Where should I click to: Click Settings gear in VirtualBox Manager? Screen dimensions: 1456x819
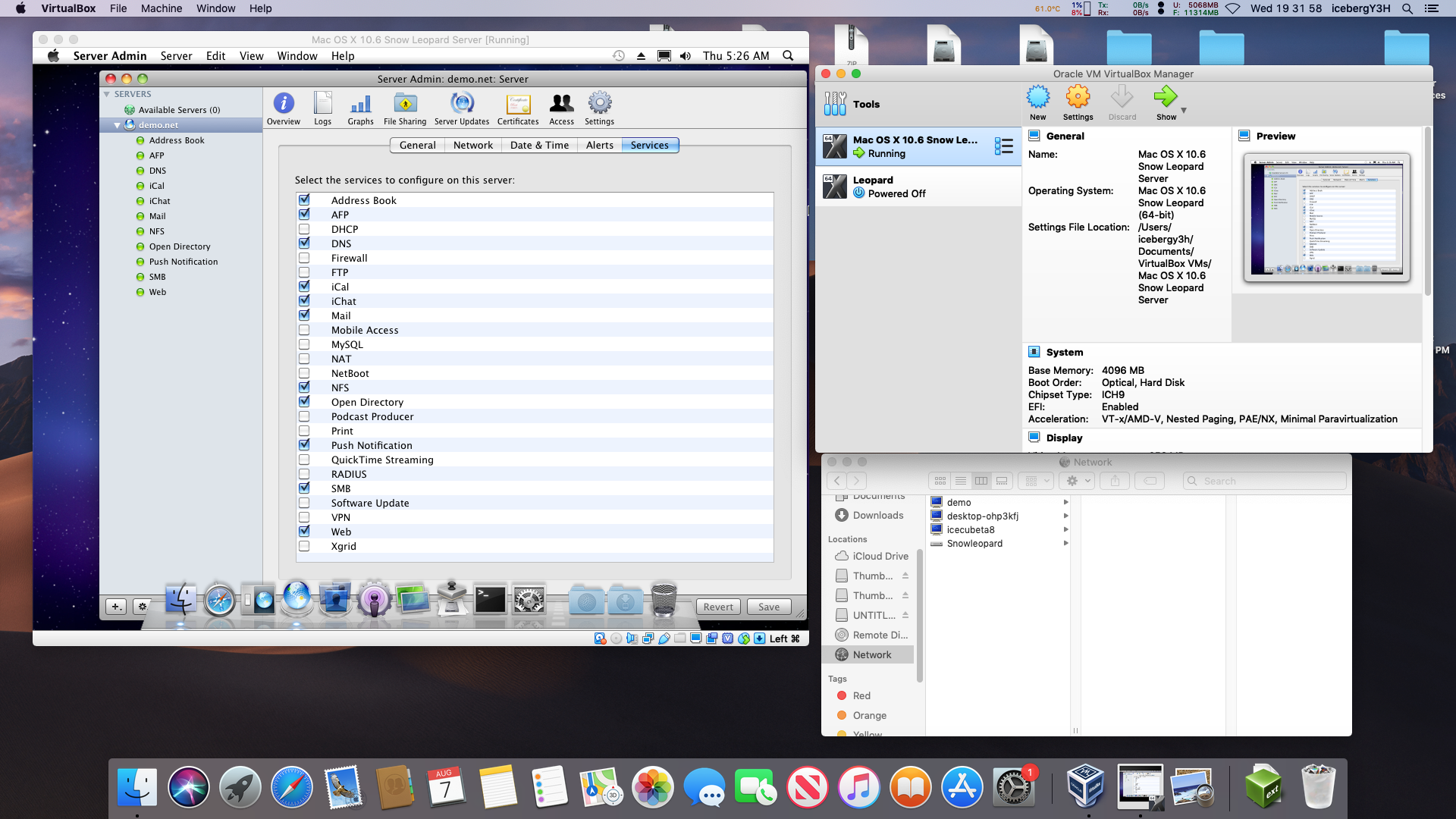[1078, 102]
